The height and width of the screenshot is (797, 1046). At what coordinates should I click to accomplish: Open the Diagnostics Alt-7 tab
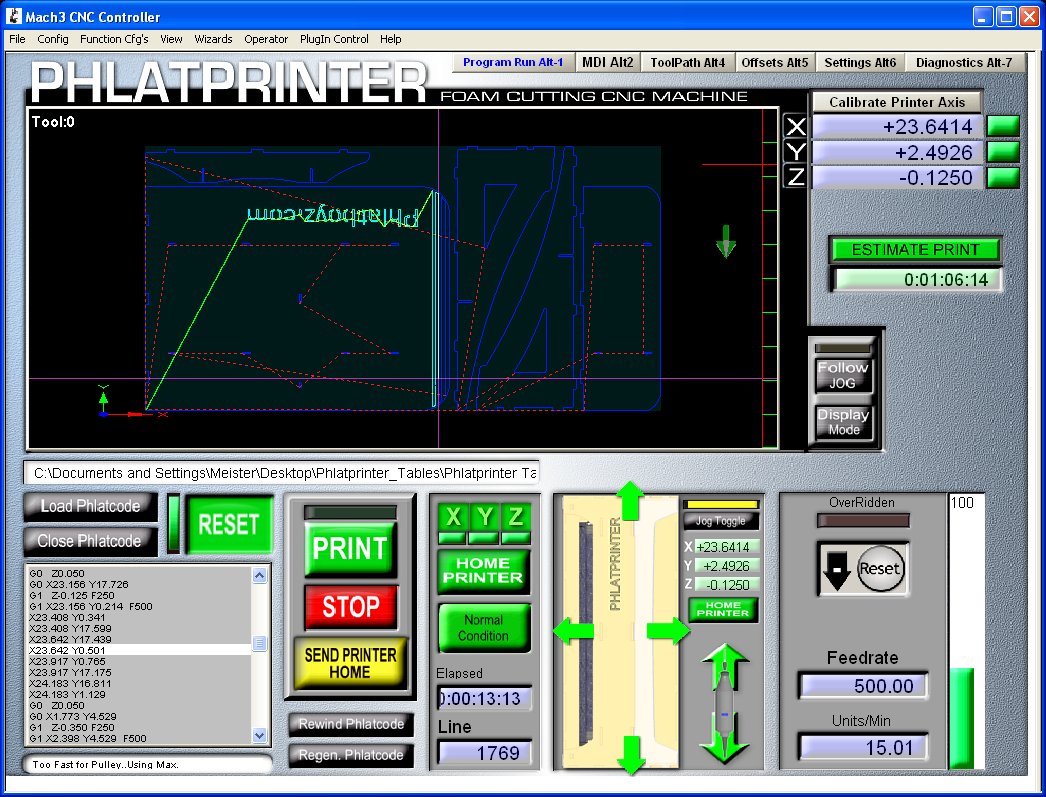click(963, 62)
